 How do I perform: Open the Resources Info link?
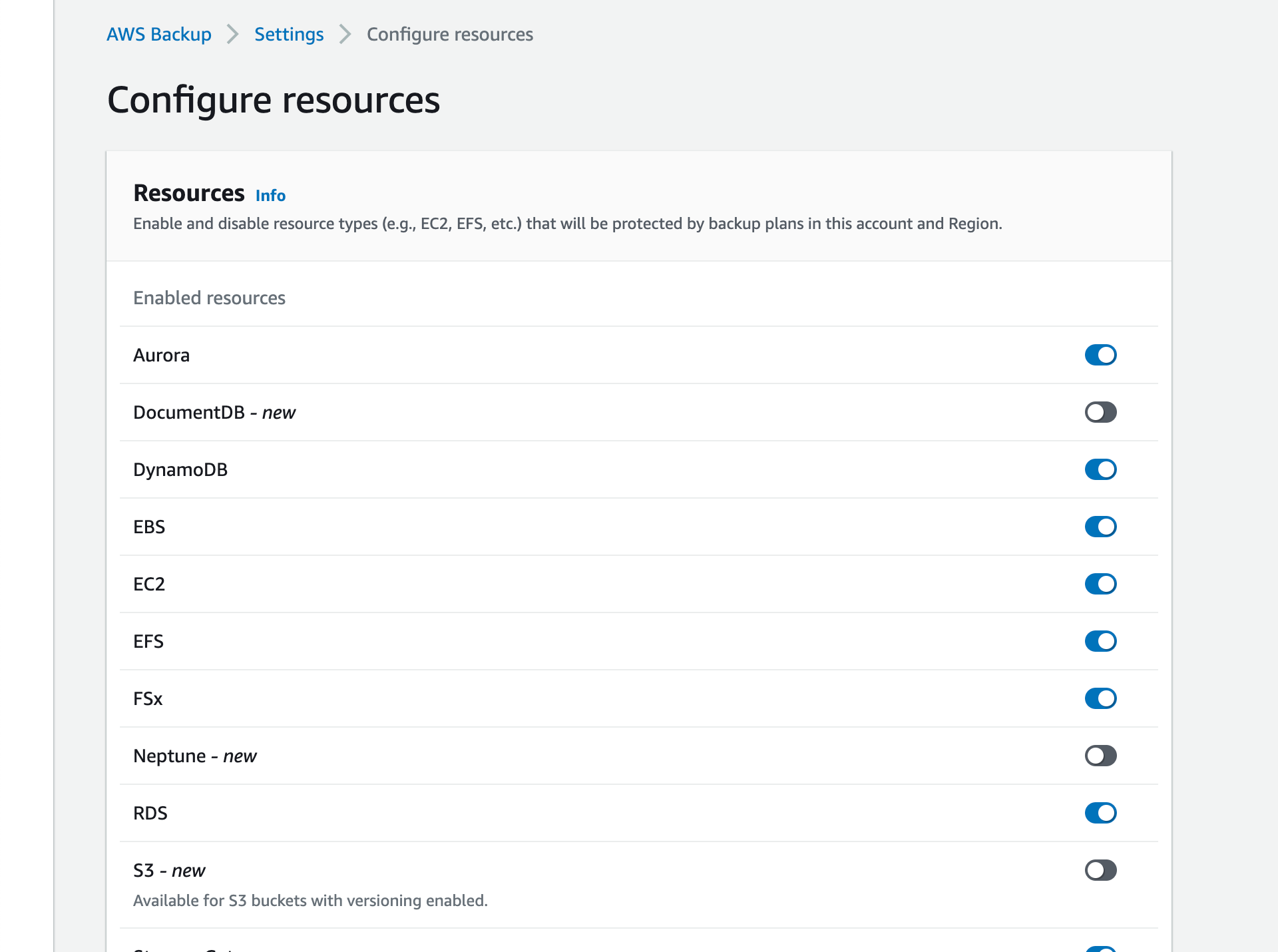point(270,195)
